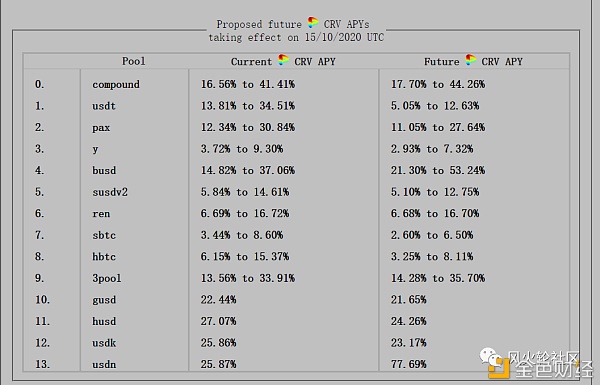The height and width of the screenshot is (385, 600).
Task: Click the WeChat icon in the watermark
Action: (491, 357)
